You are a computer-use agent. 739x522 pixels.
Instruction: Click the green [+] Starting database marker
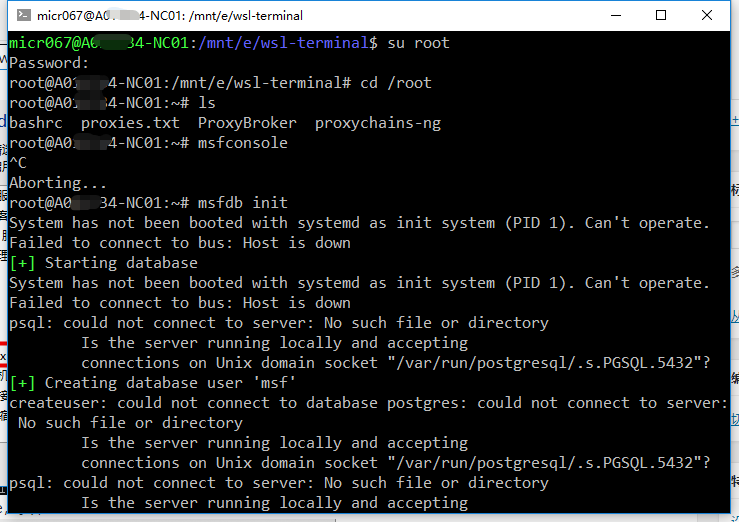[22, 263]
